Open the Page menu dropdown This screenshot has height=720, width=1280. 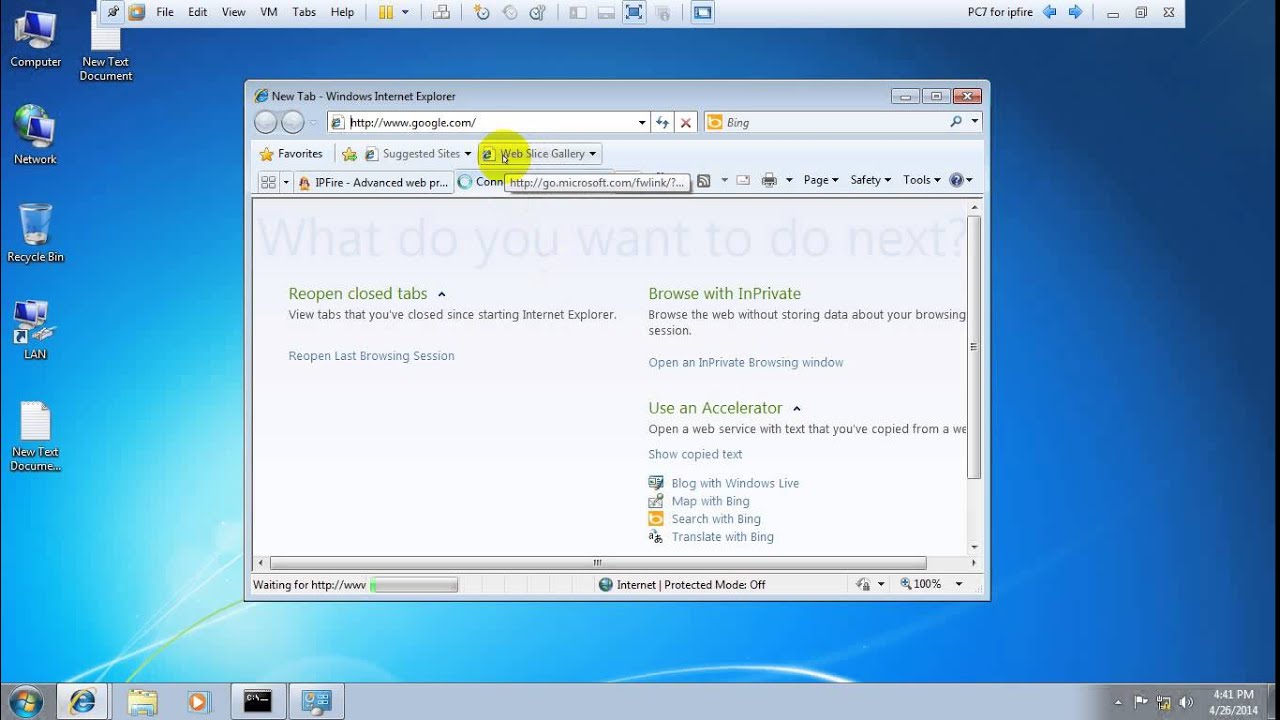(x=820, y=180)
